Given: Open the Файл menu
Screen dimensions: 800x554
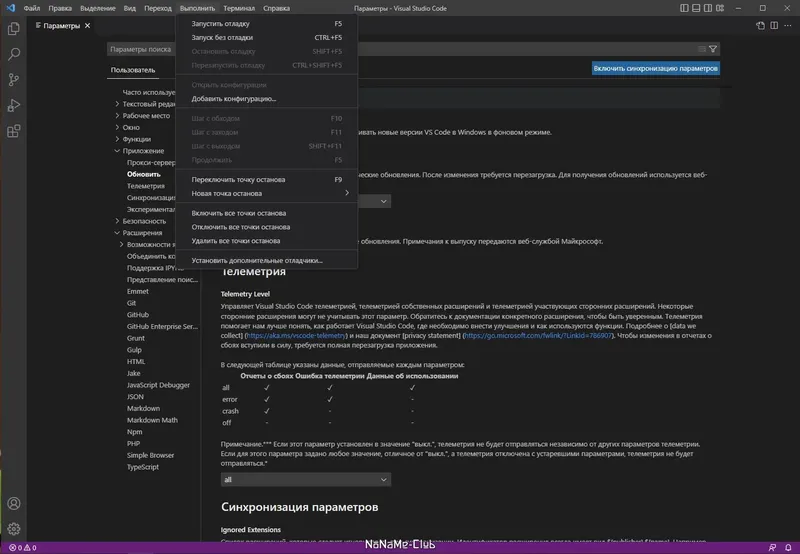Looking at the screenshot, I should (32, 8).
